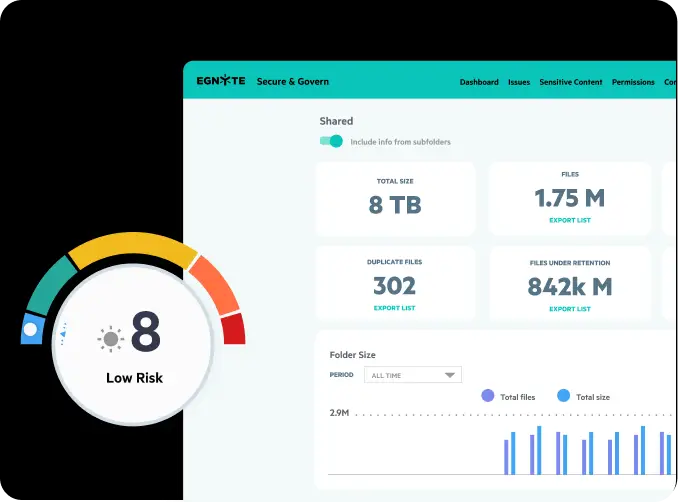This screenshot has width=678, height=502.
Task: Click the dark red segment of risk gauge
Action: click(234, 329)
